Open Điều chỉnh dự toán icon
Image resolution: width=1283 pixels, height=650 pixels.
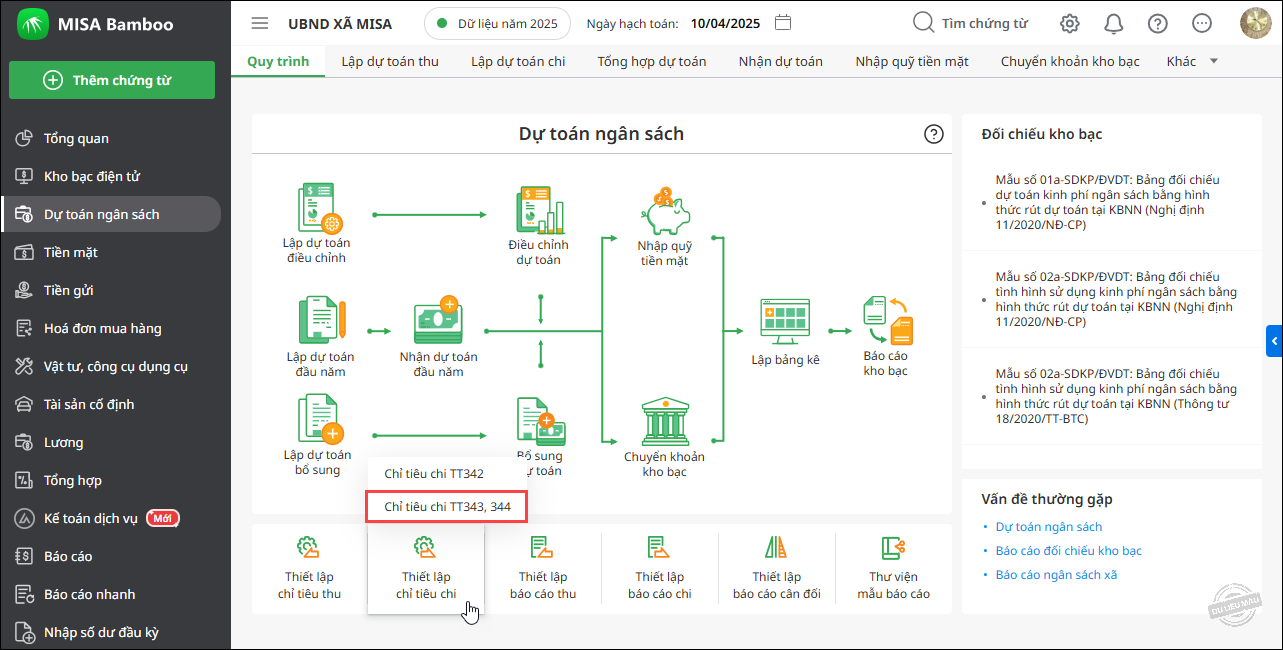click(539, 209)
